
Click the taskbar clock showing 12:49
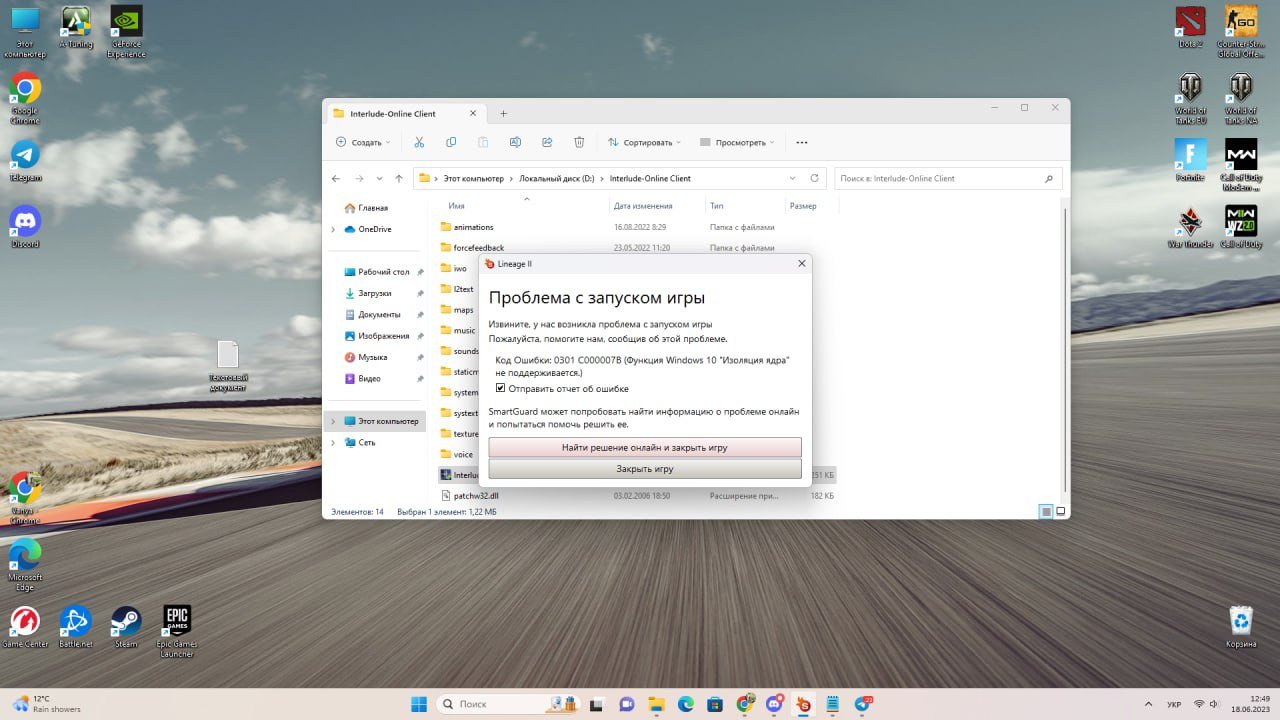click(x=1251, y=704)
